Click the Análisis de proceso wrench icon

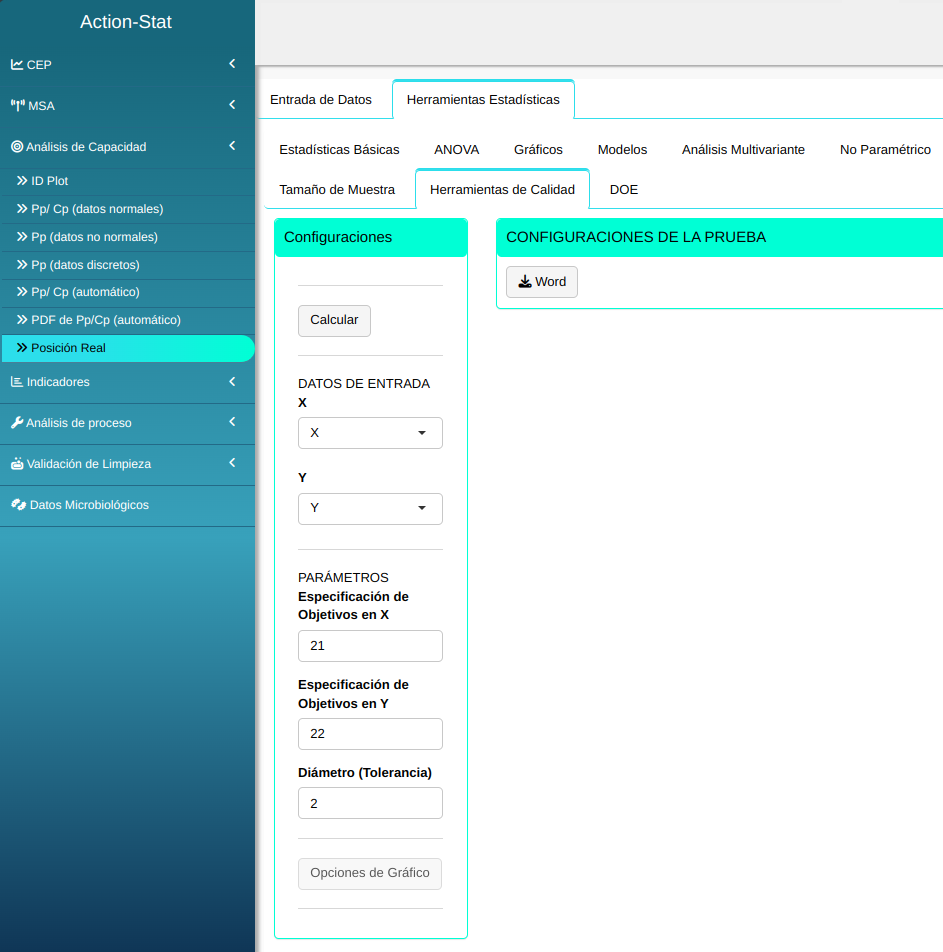(x=17, y=423)
